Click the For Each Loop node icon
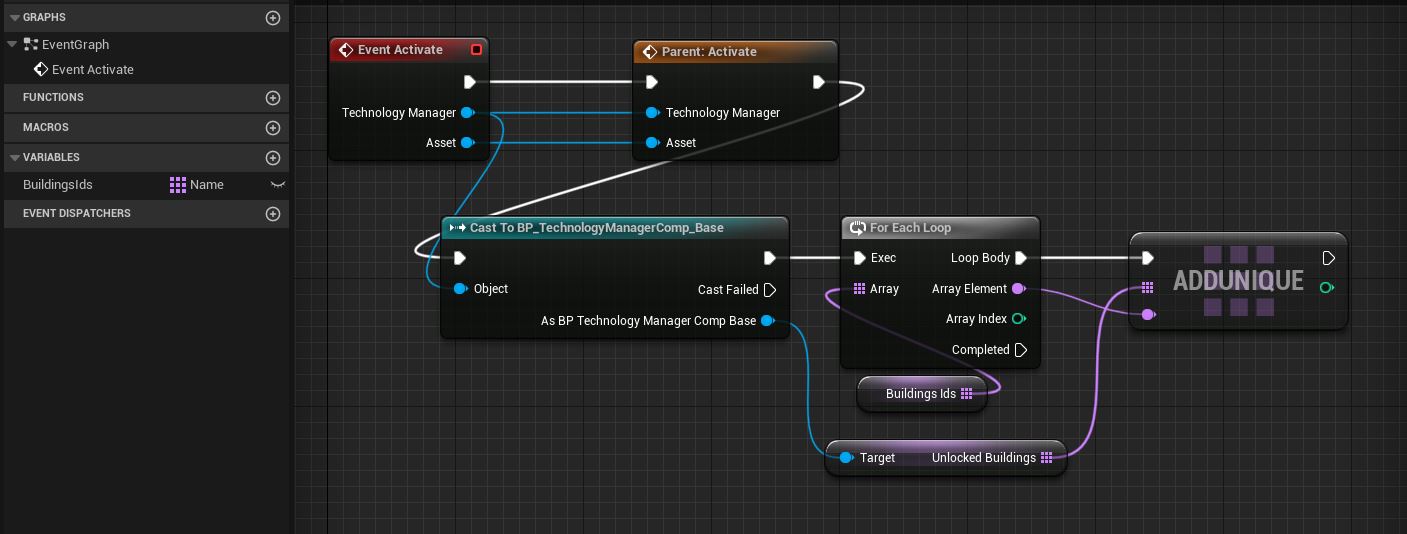Image resolution: width=1407 pixels, height=534 pixels. pyautogui.click(x=857, y=228)
